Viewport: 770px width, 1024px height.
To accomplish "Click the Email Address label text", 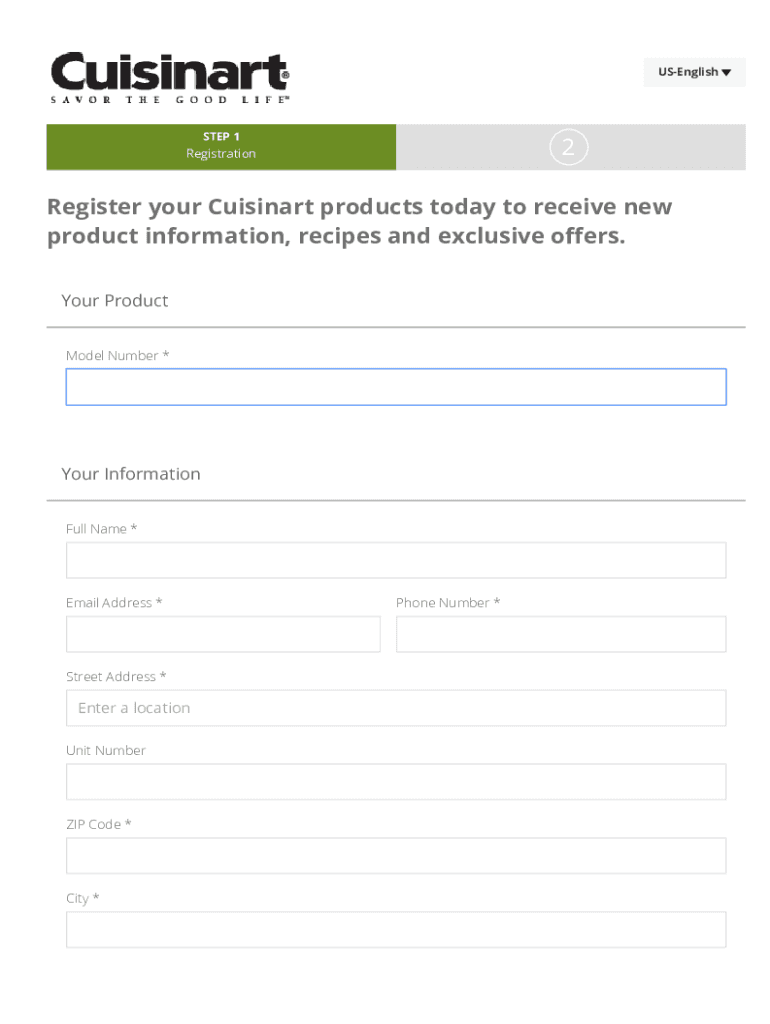I will tap(113, 603).
